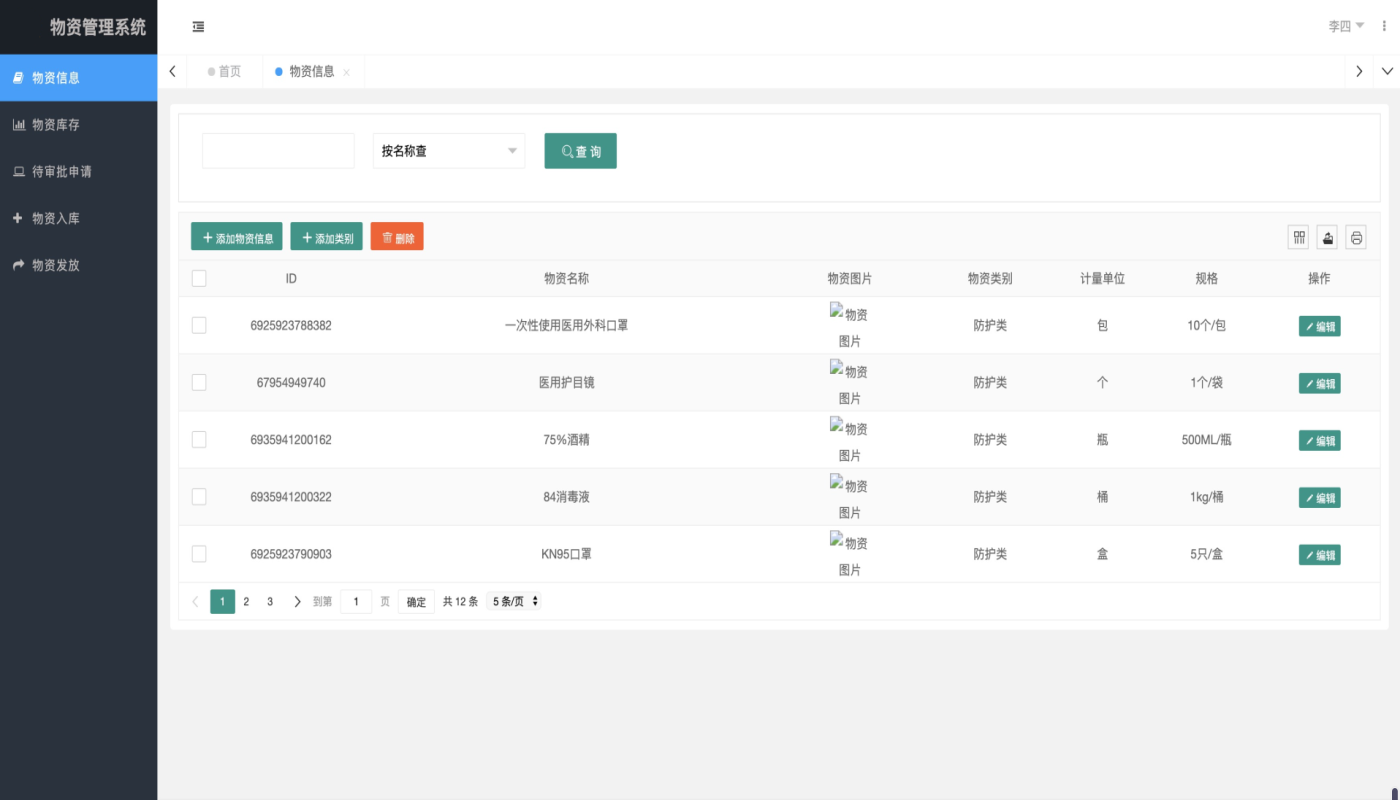Check the row for 医用护目镜
This screenshot has height=800, width=1400.
(199, 382)
